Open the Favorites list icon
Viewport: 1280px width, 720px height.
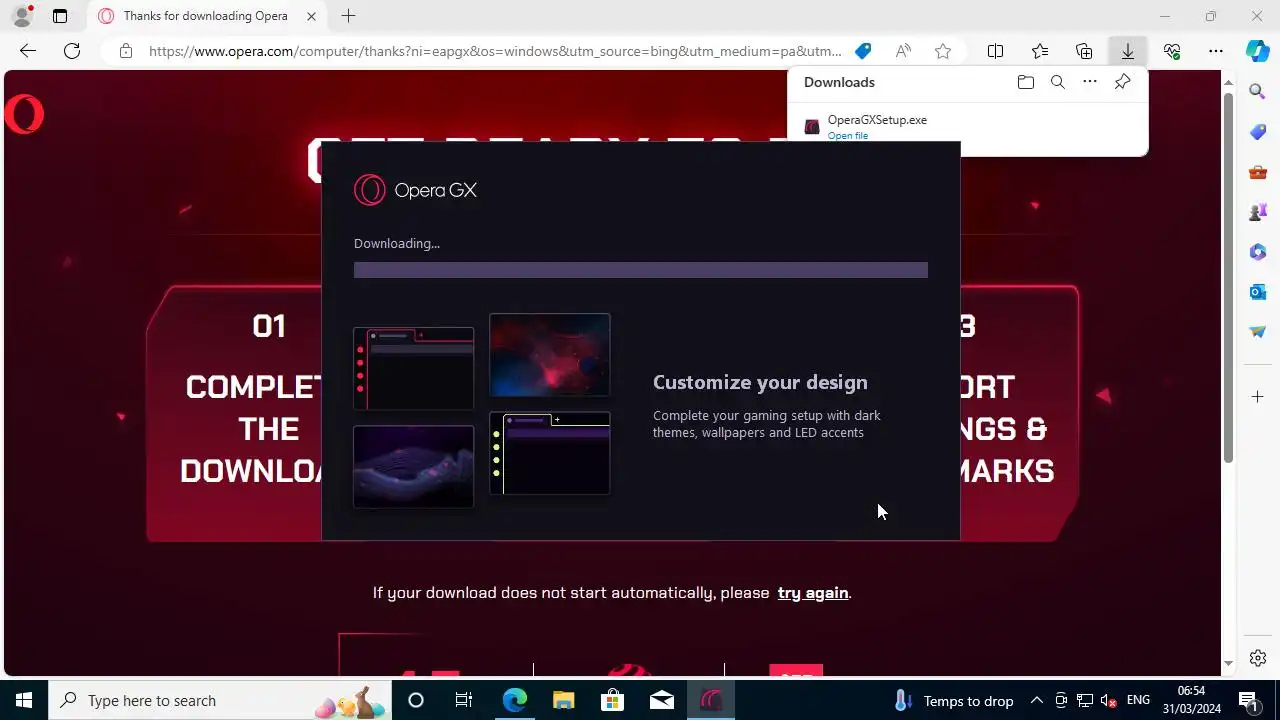pyautogui.click(x=1040, y=51)
